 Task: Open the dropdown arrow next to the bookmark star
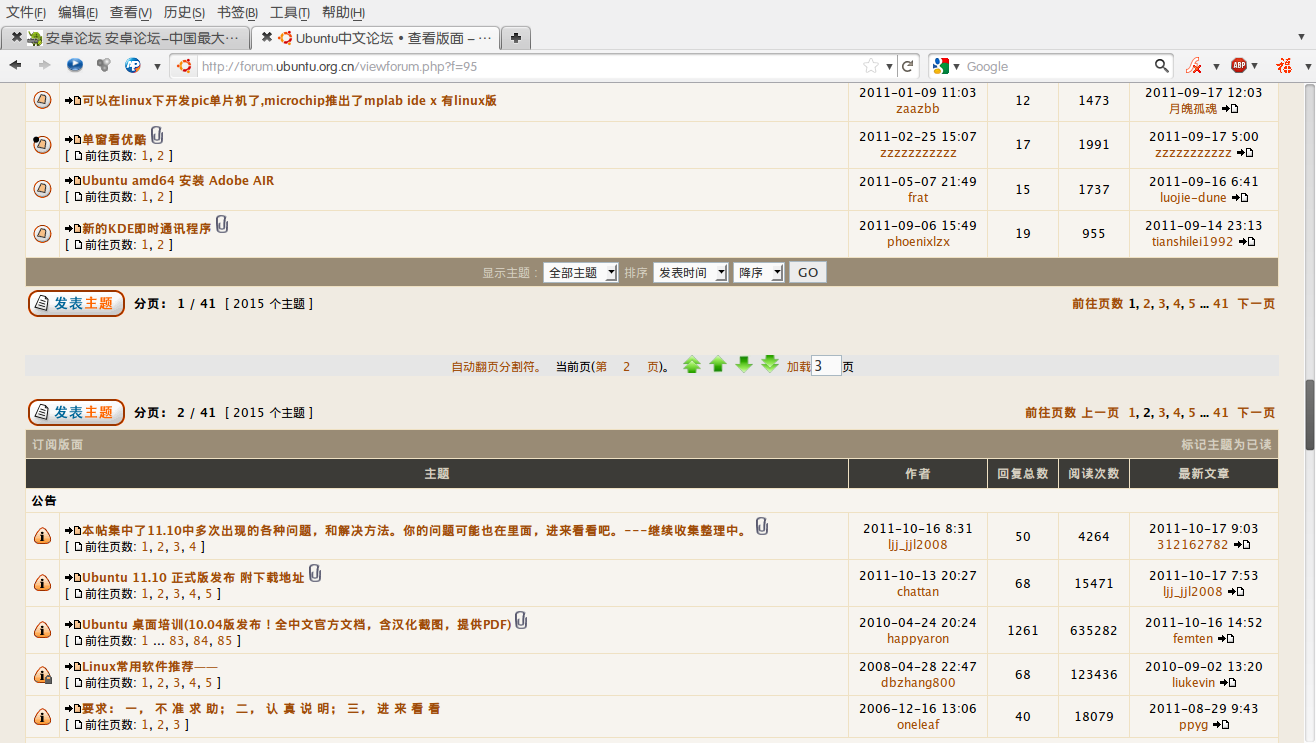(890, 67)
